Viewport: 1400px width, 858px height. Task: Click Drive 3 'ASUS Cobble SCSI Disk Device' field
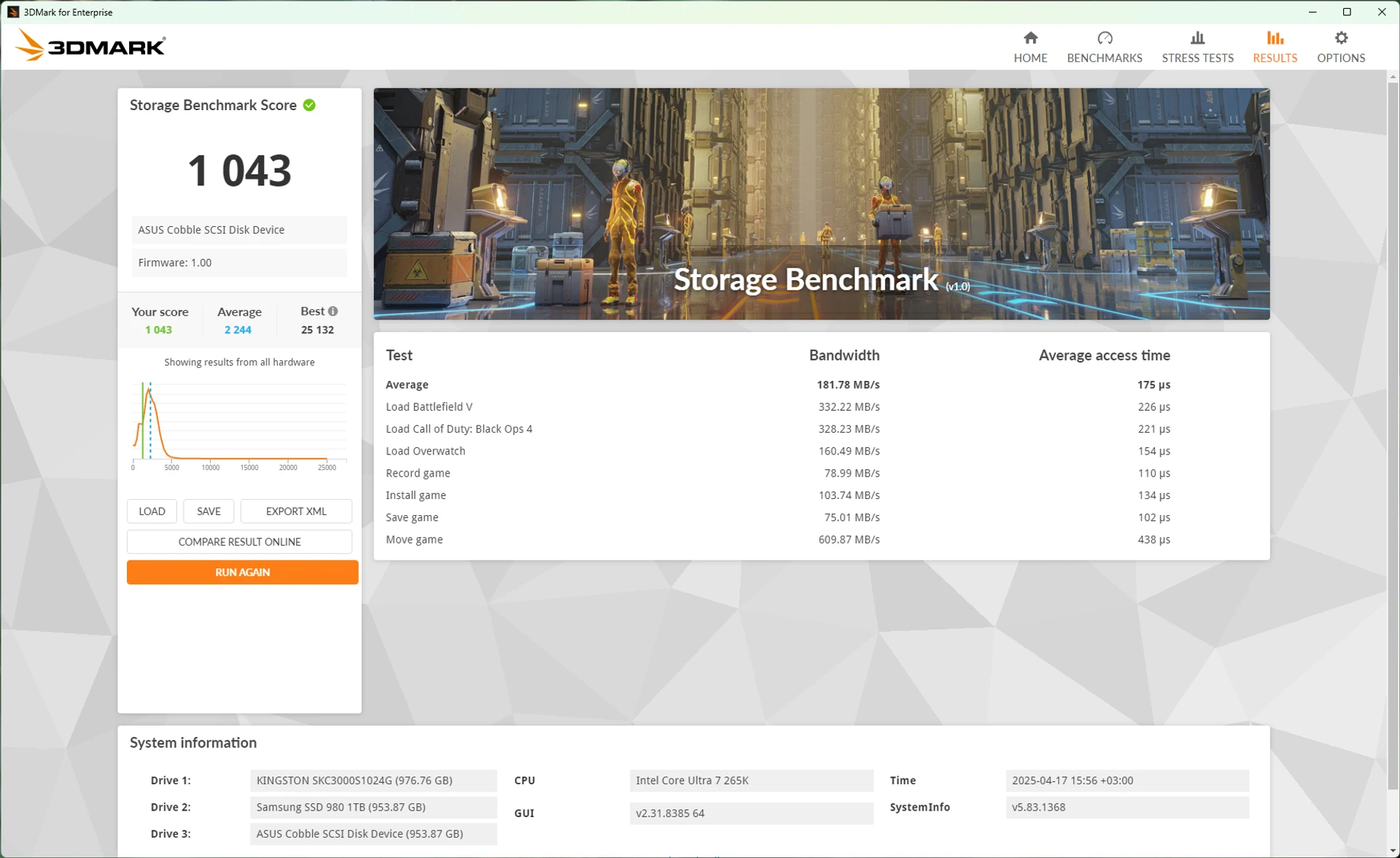(373, 834)
